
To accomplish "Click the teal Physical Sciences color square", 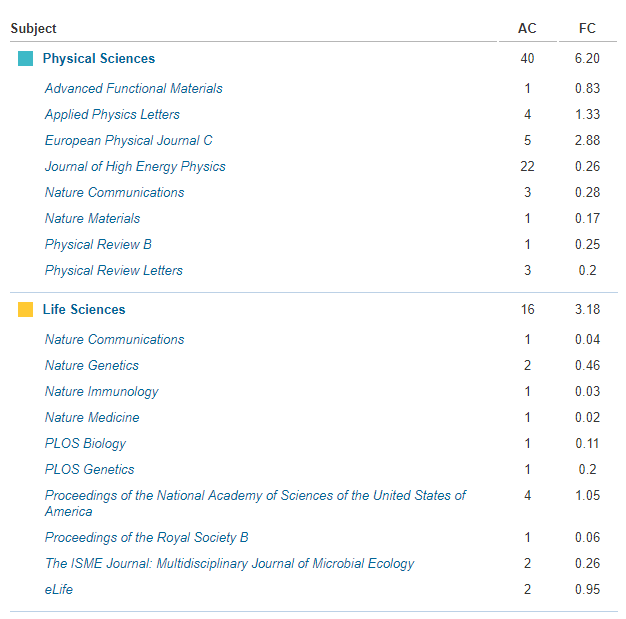I will 26,59.
